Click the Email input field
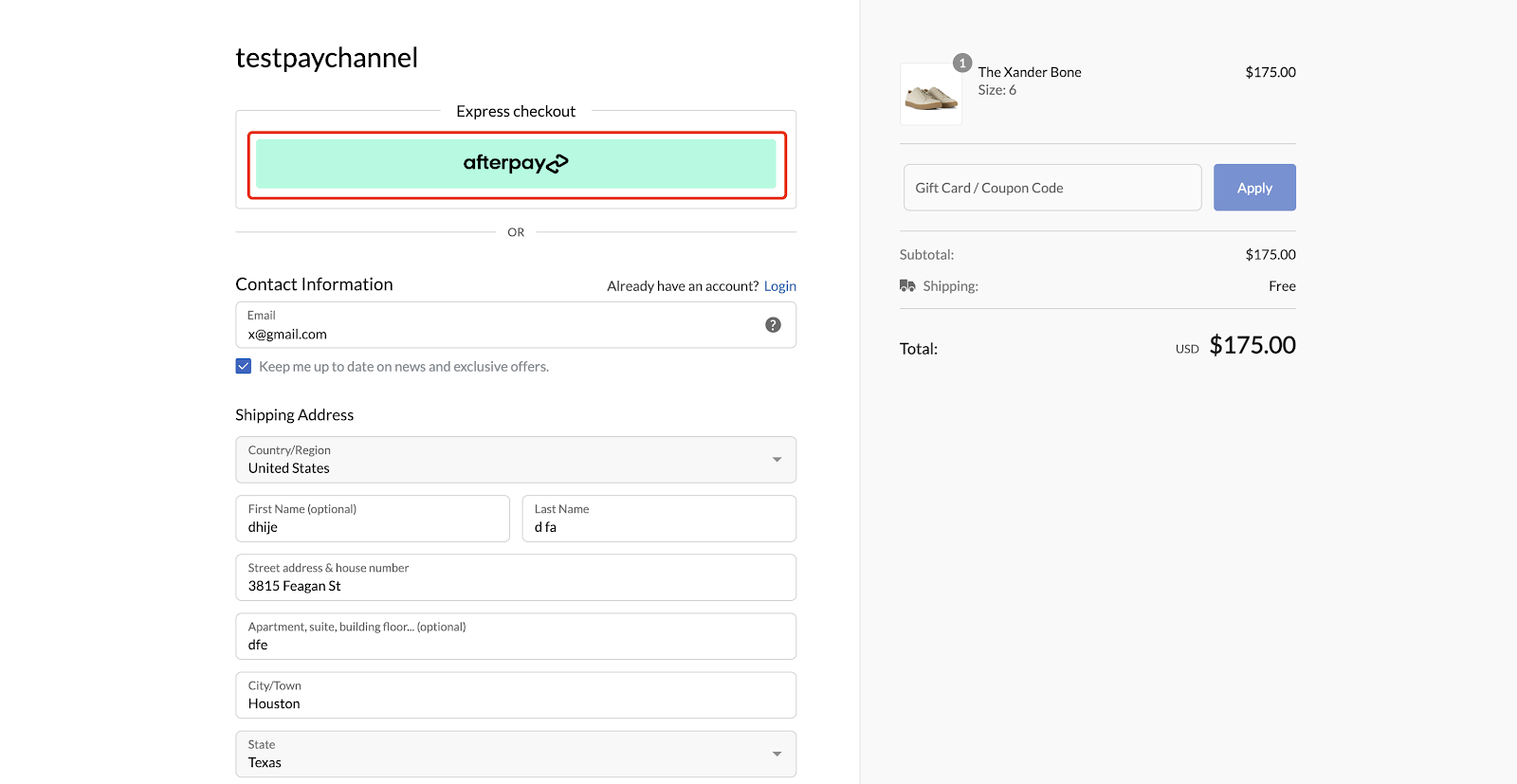Screen dimensions: 1517x784 (516, 325)
